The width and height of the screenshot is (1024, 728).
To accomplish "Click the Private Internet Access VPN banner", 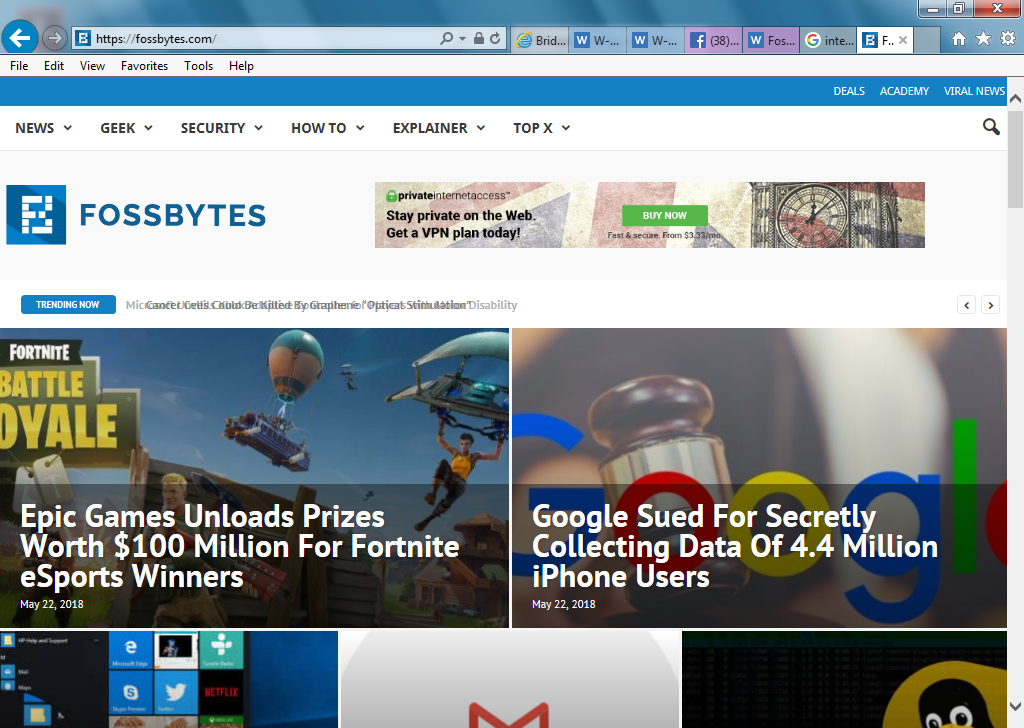I will tap(650, 215).
